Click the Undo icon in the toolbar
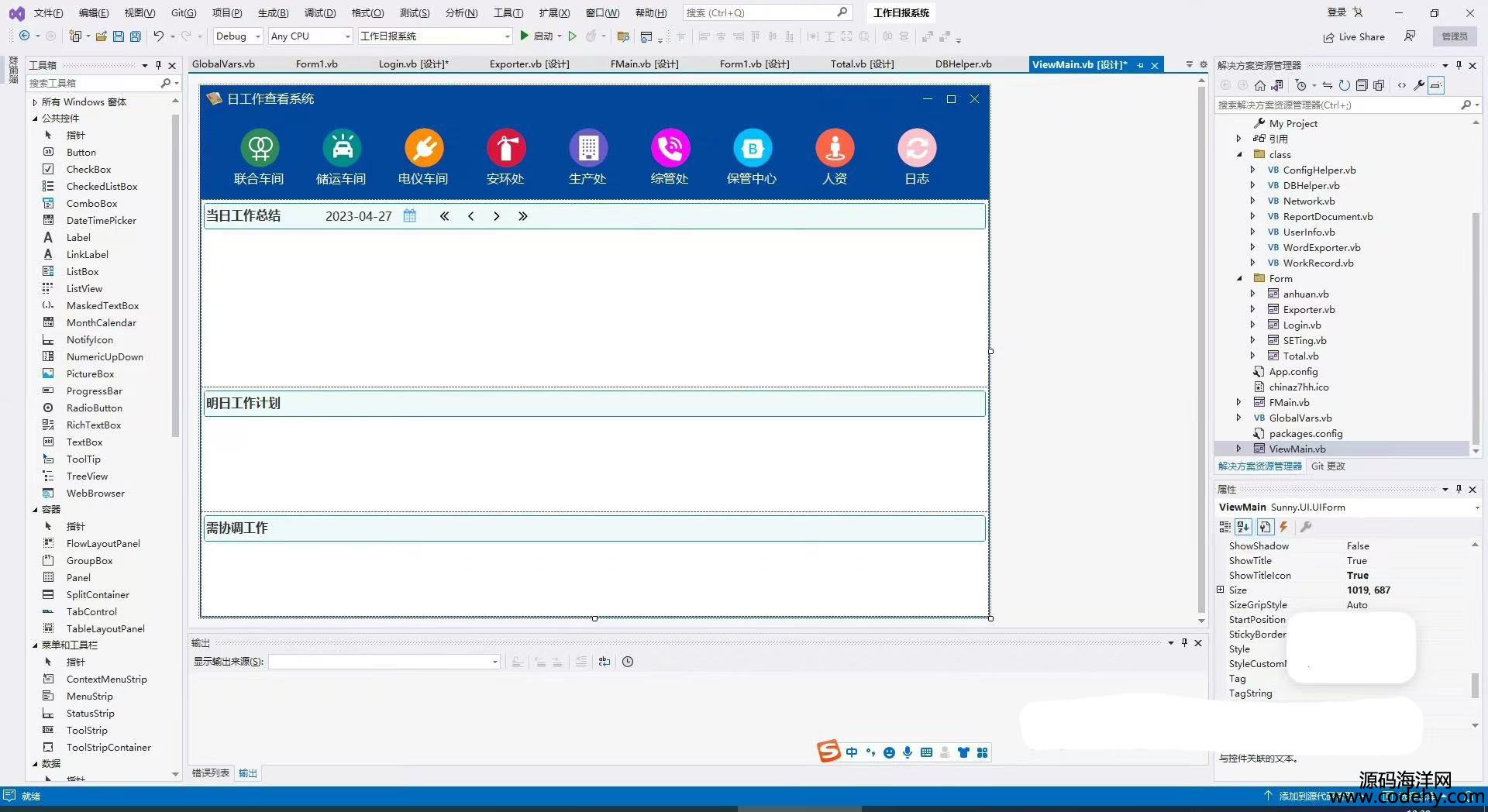 pos(158,36)
